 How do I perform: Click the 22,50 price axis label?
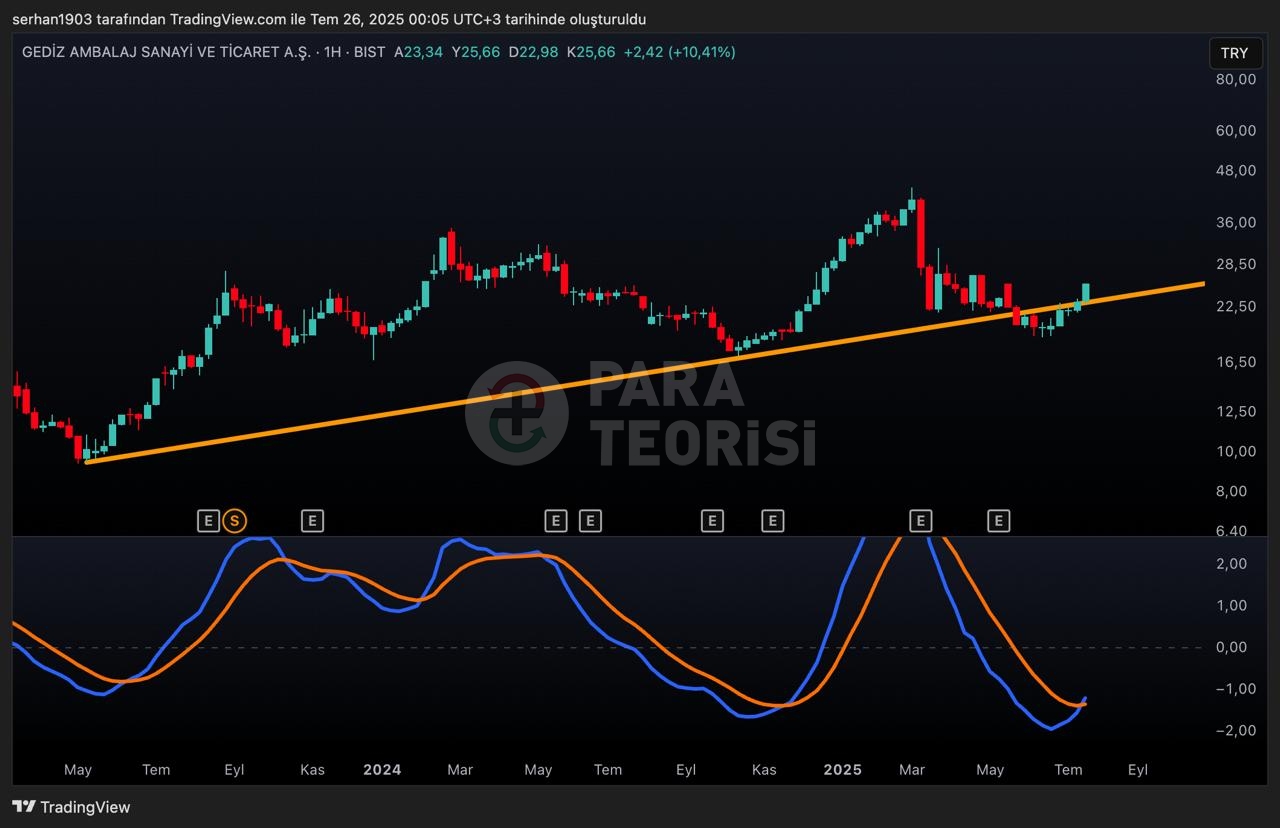point(1236,306)
